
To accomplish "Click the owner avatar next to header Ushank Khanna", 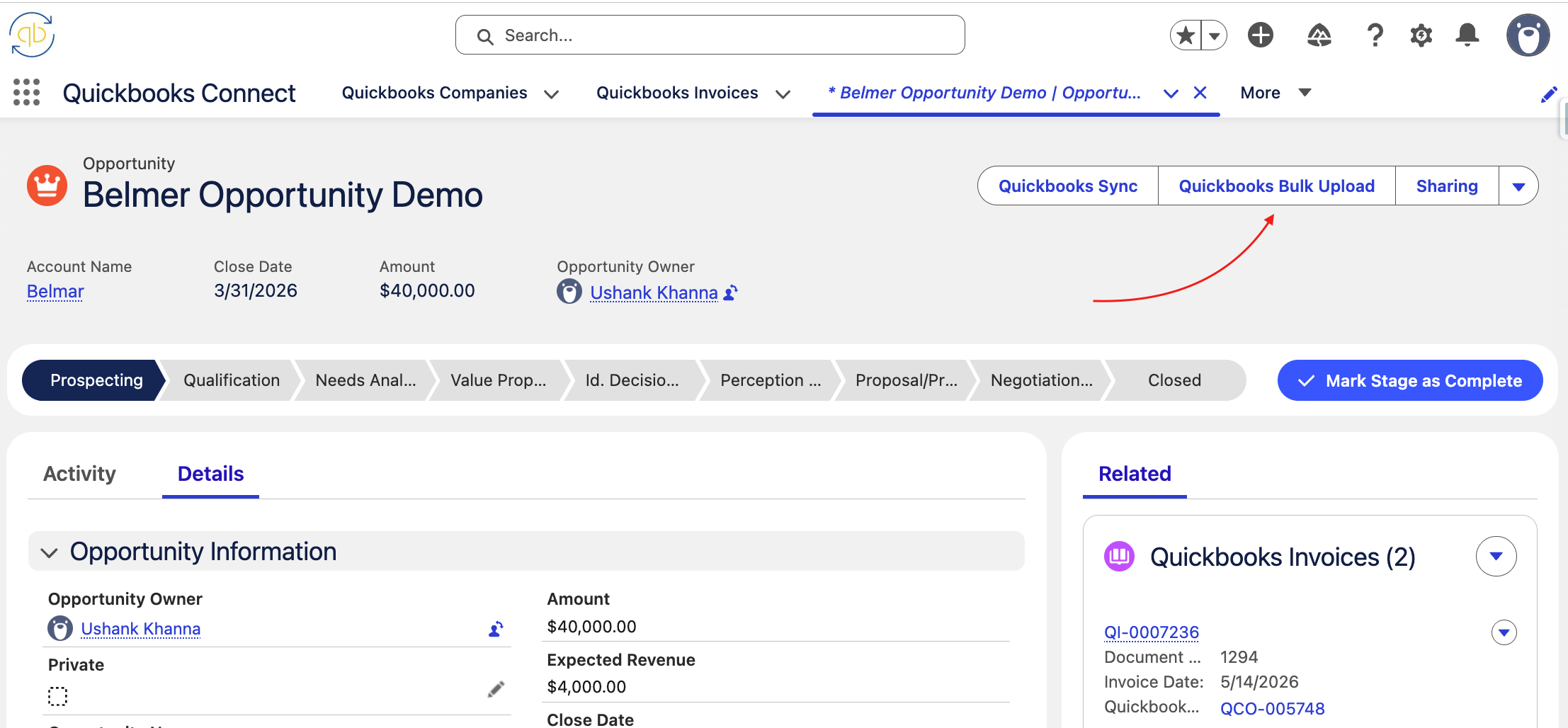I will tap(569, 291).
